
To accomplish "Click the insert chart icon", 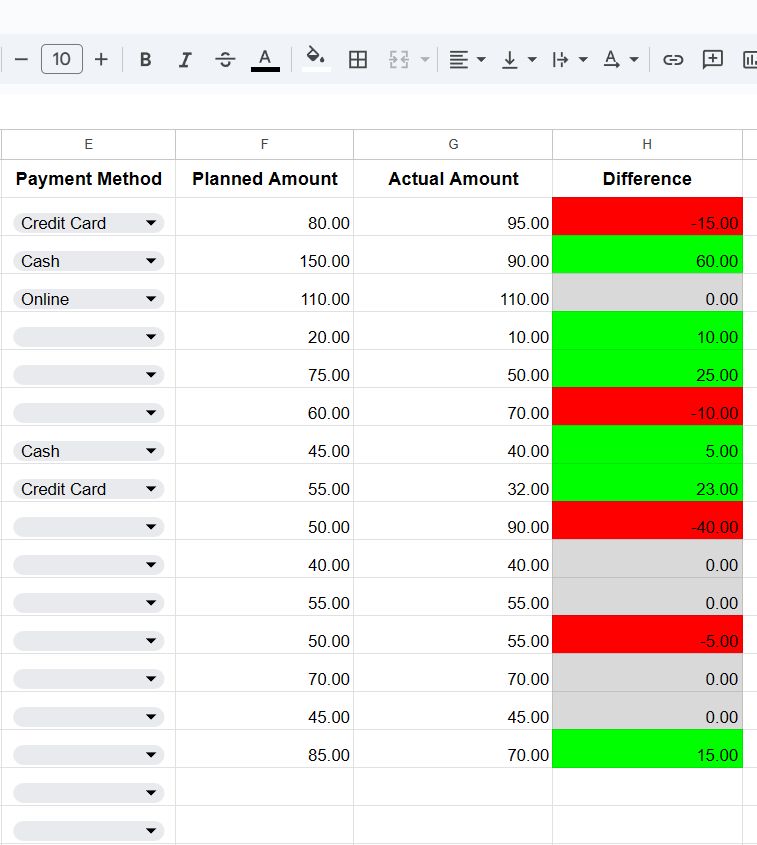I will [x=749, y=59].
